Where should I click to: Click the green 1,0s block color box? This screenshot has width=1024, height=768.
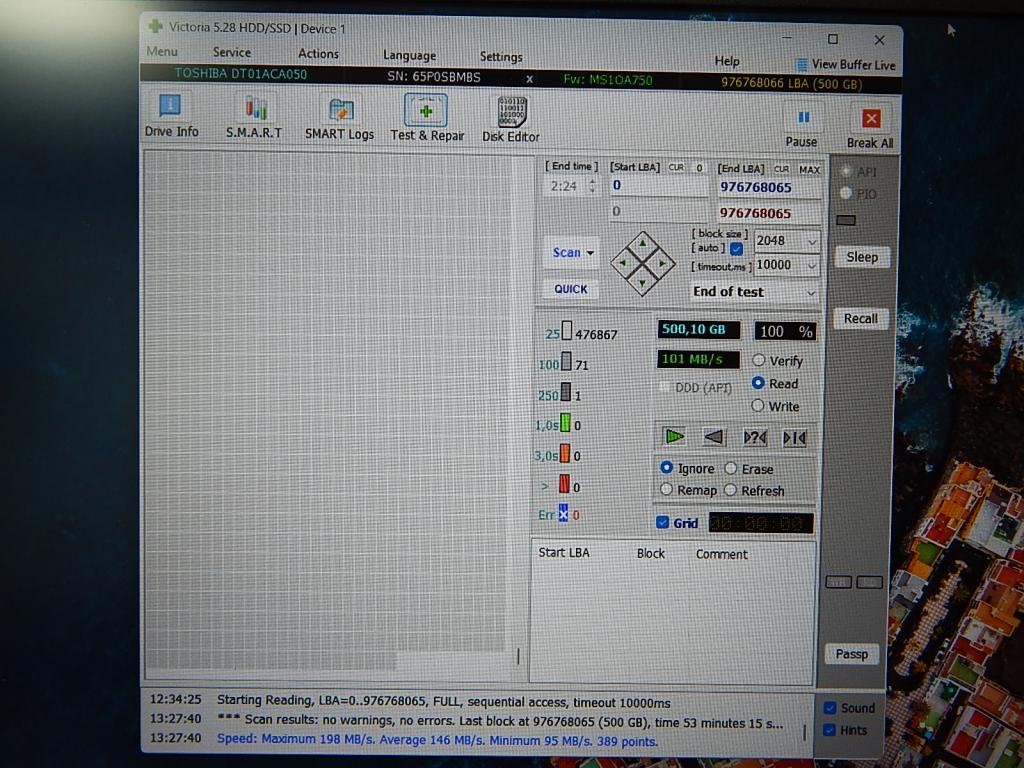[566, 425]
